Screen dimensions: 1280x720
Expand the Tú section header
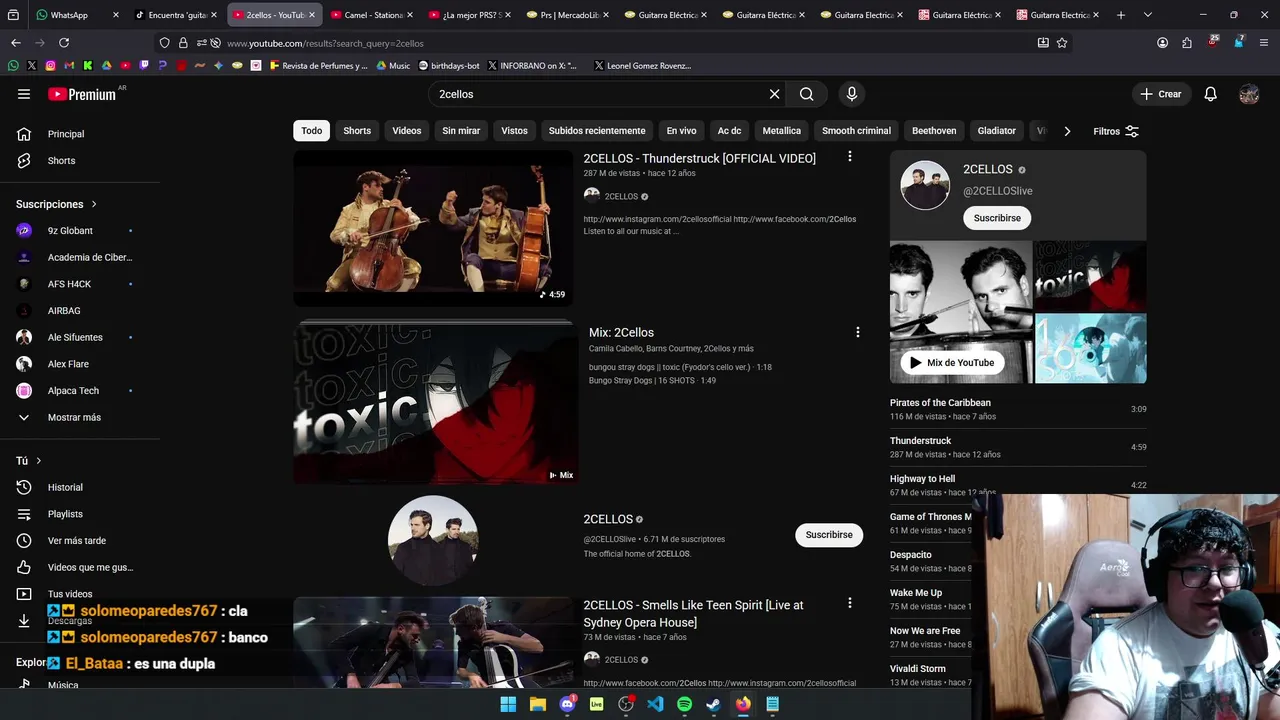(29, 461)
